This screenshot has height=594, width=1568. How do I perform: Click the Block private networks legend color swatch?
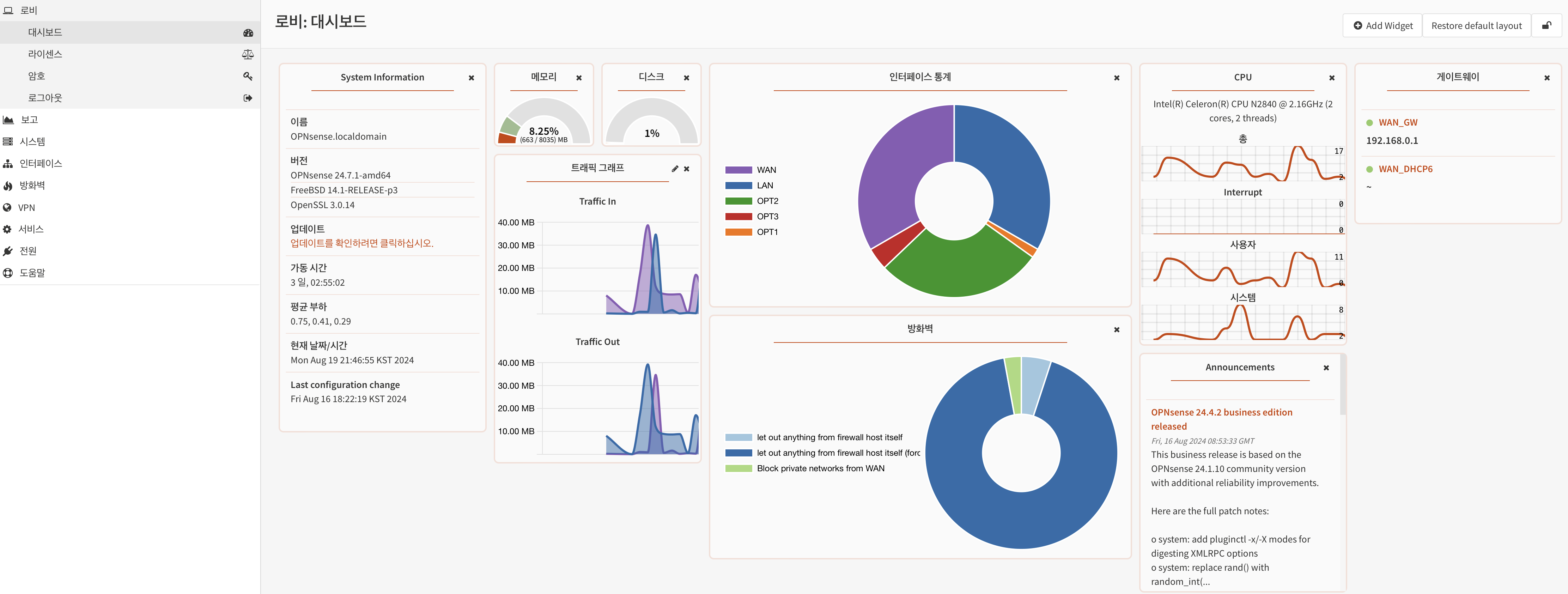point(739,469)
